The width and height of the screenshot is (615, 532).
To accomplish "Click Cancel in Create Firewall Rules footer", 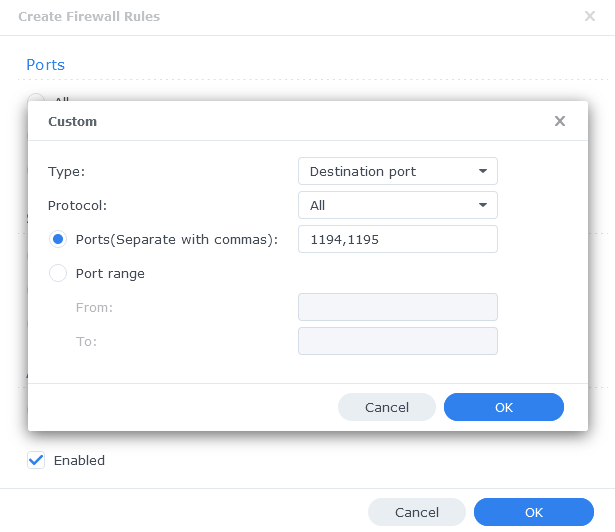I will coord(417,512).
